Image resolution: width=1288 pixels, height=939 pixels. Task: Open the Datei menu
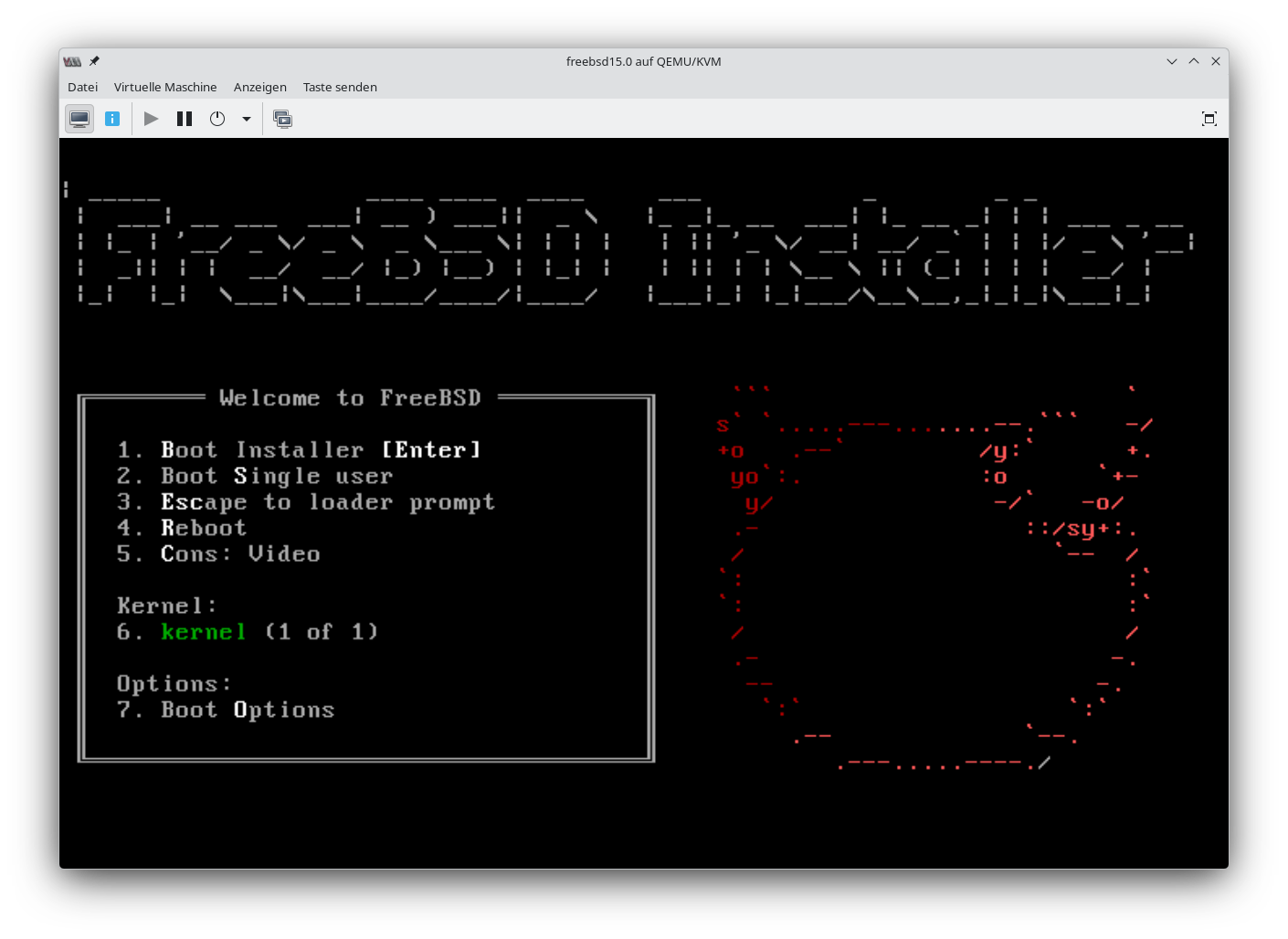(x=82, y=87)
